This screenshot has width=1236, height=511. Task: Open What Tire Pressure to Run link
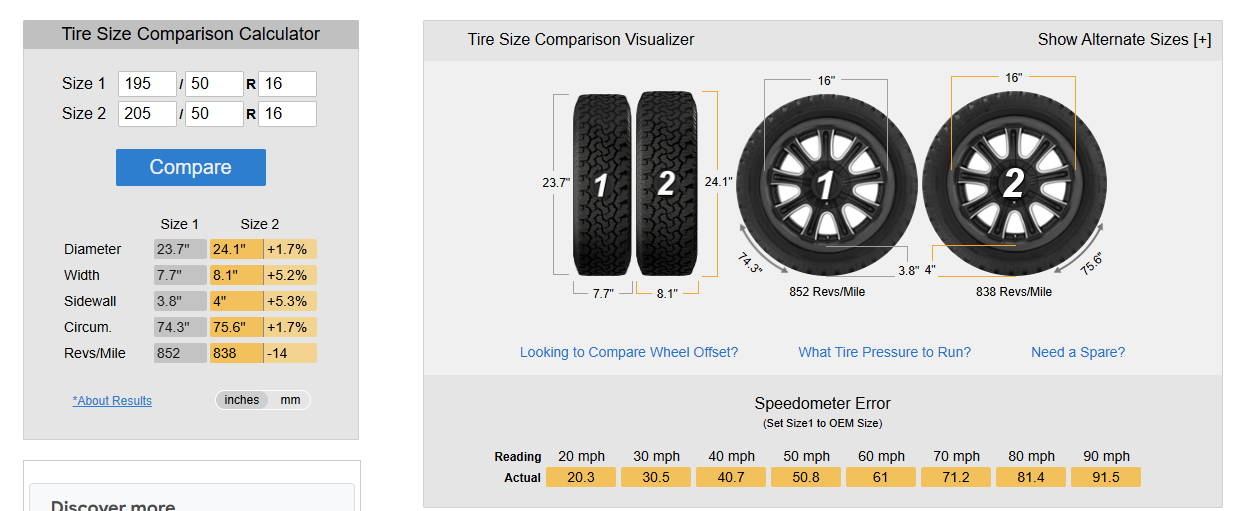[x=884, y=352]
